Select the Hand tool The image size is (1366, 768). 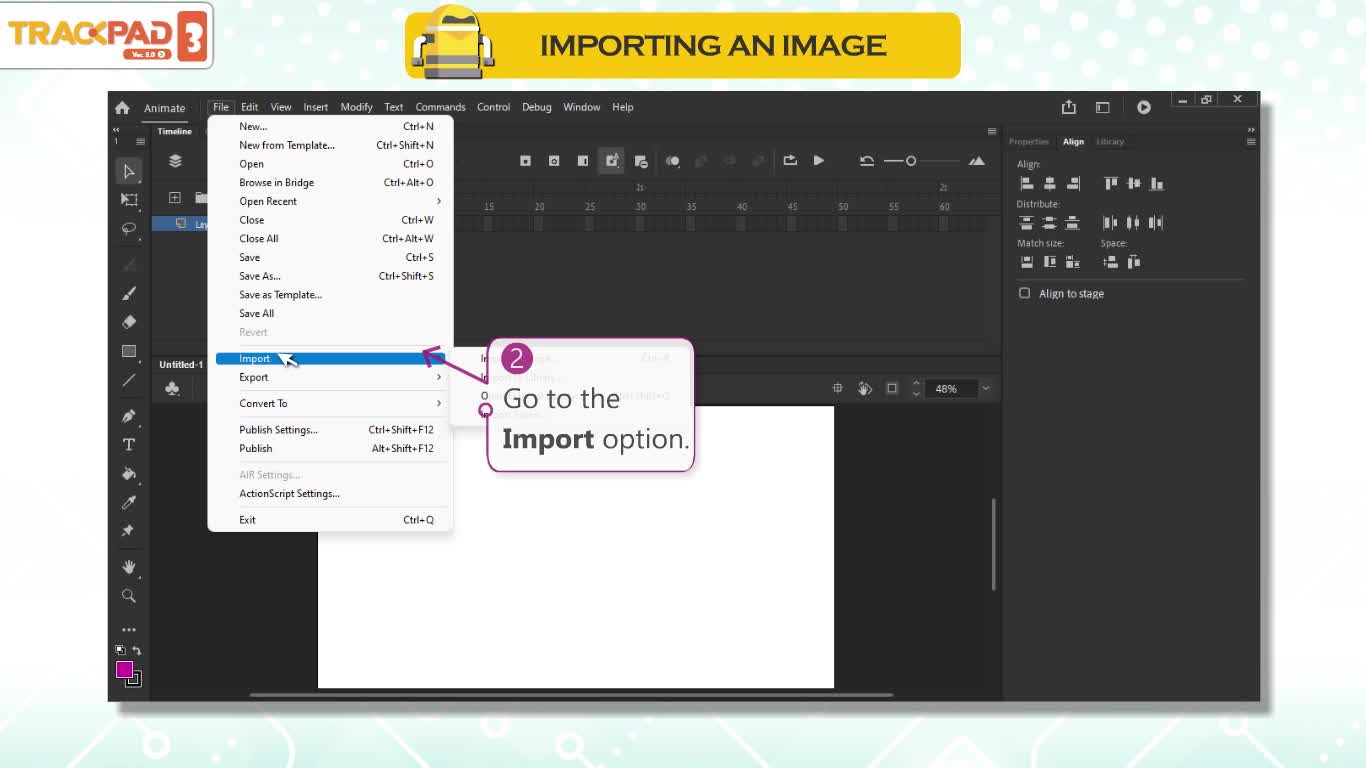pos(128,566)
